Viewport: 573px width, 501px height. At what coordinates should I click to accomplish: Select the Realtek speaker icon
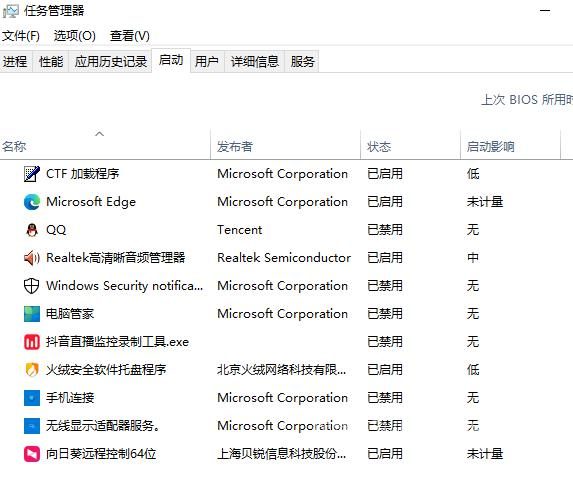point(32,258)
